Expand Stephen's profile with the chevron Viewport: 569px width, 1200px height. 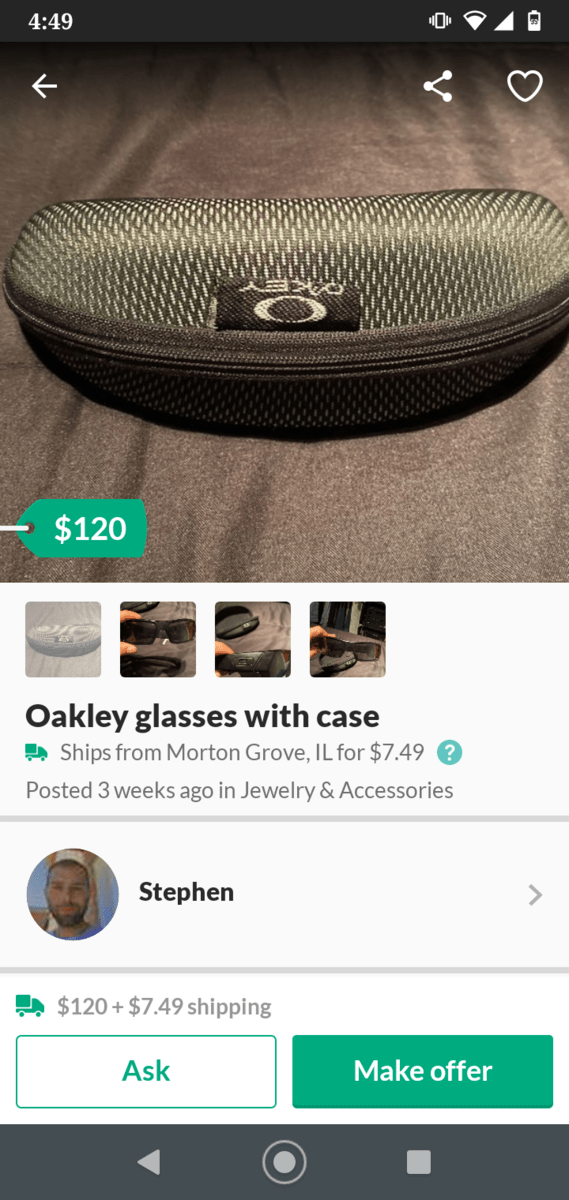pos(535,894)
